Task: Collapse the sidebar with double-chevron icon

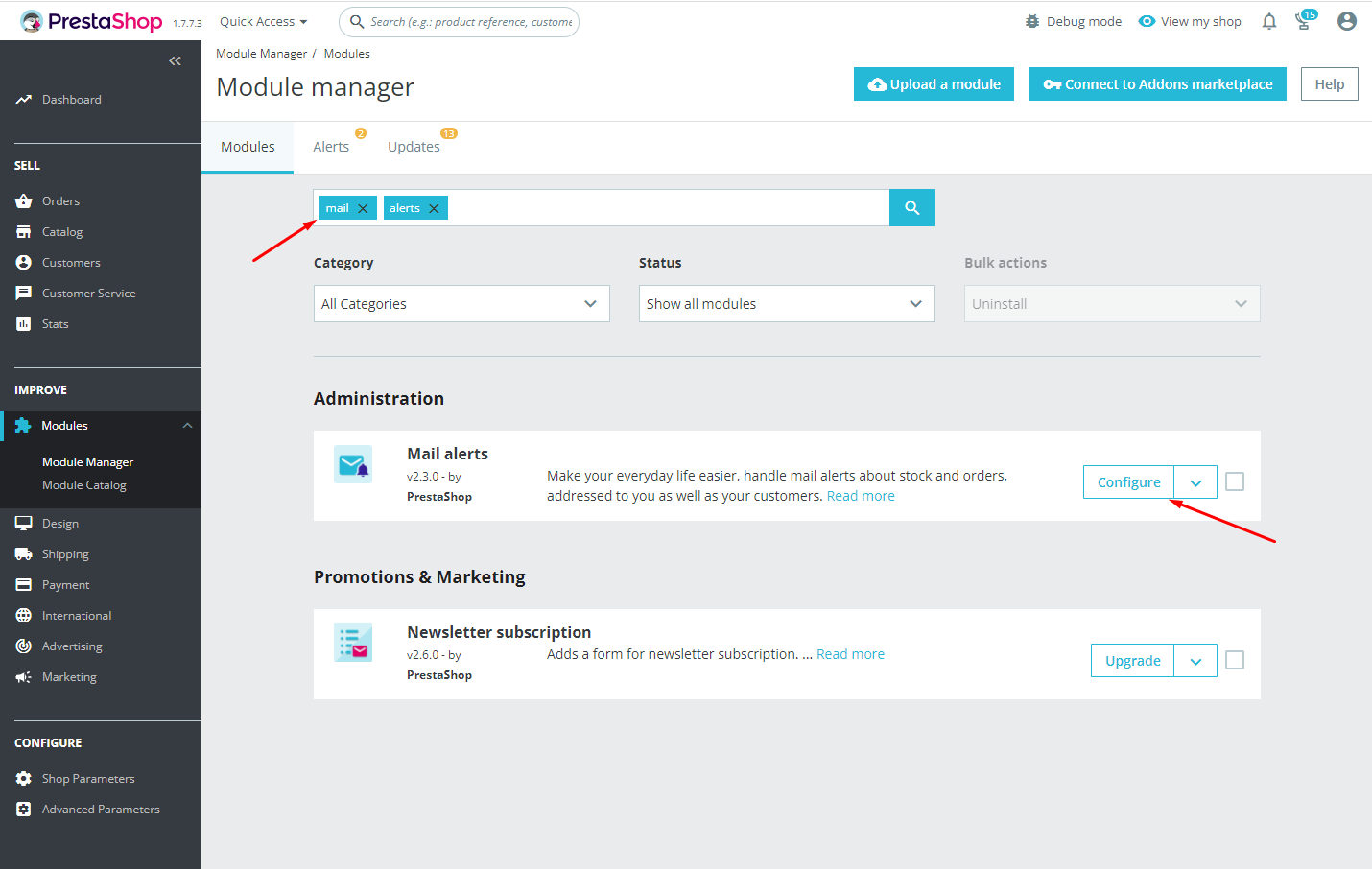Action: click(175, 61)
